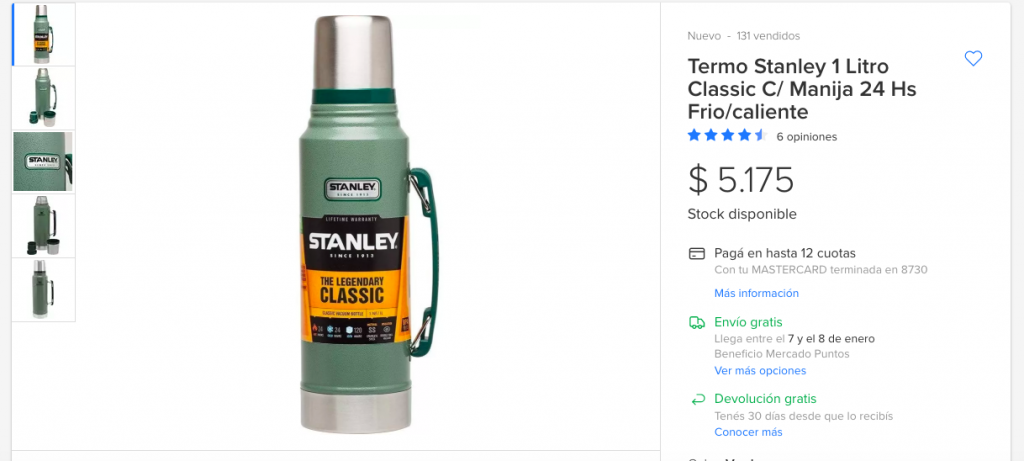The image size is (1024, 461).
Task: Click Pagá en hasta 12 cuotas text
Action: pyautogui.click(x=784, y=253)
